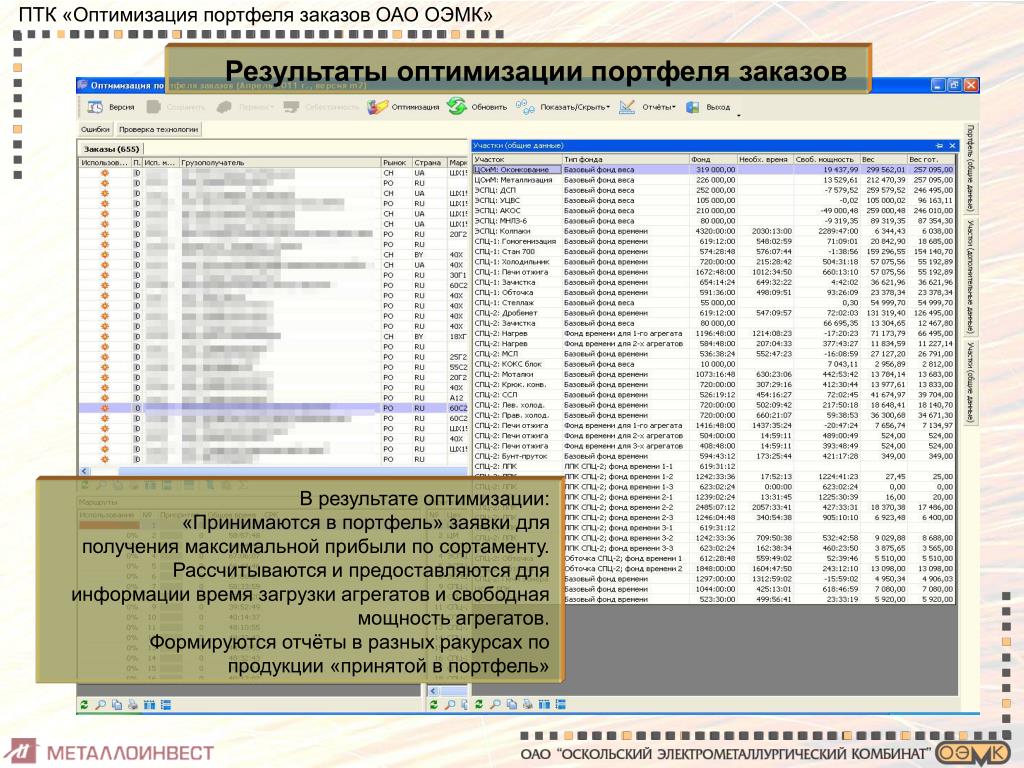Click the green Обновить refresh icon
Viewport: 1024px width, 768px height.
(456, 106)
